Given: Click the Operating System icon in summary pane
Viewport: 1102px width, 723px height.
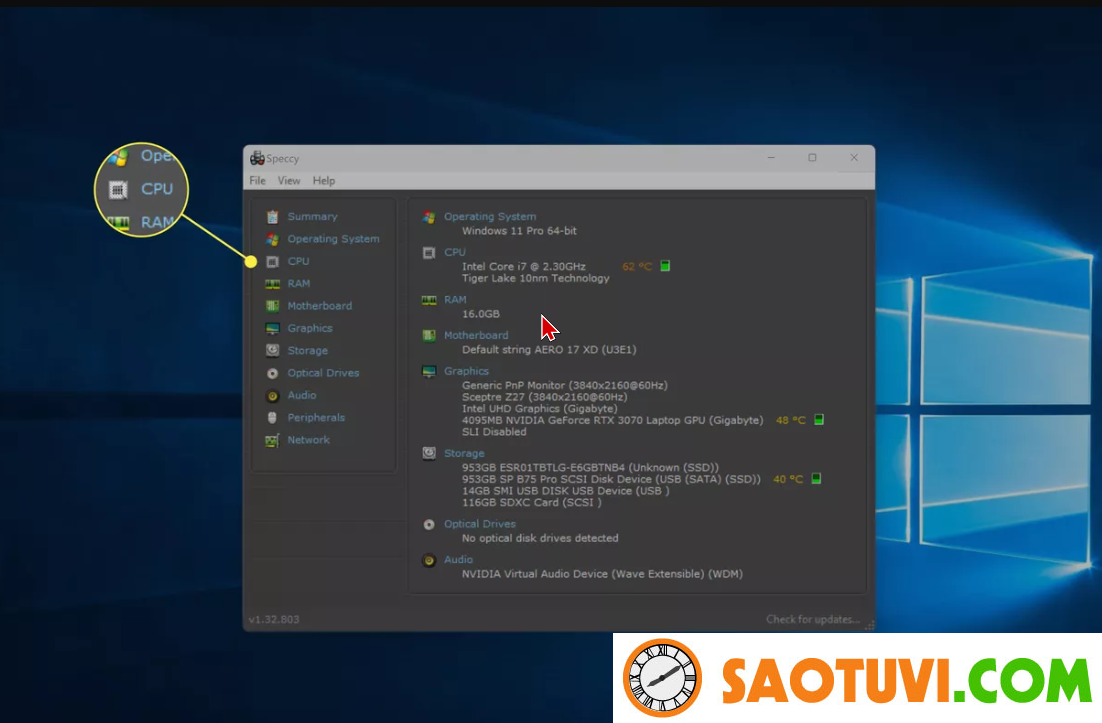Looking at the screenshot, I should [429, 217].
